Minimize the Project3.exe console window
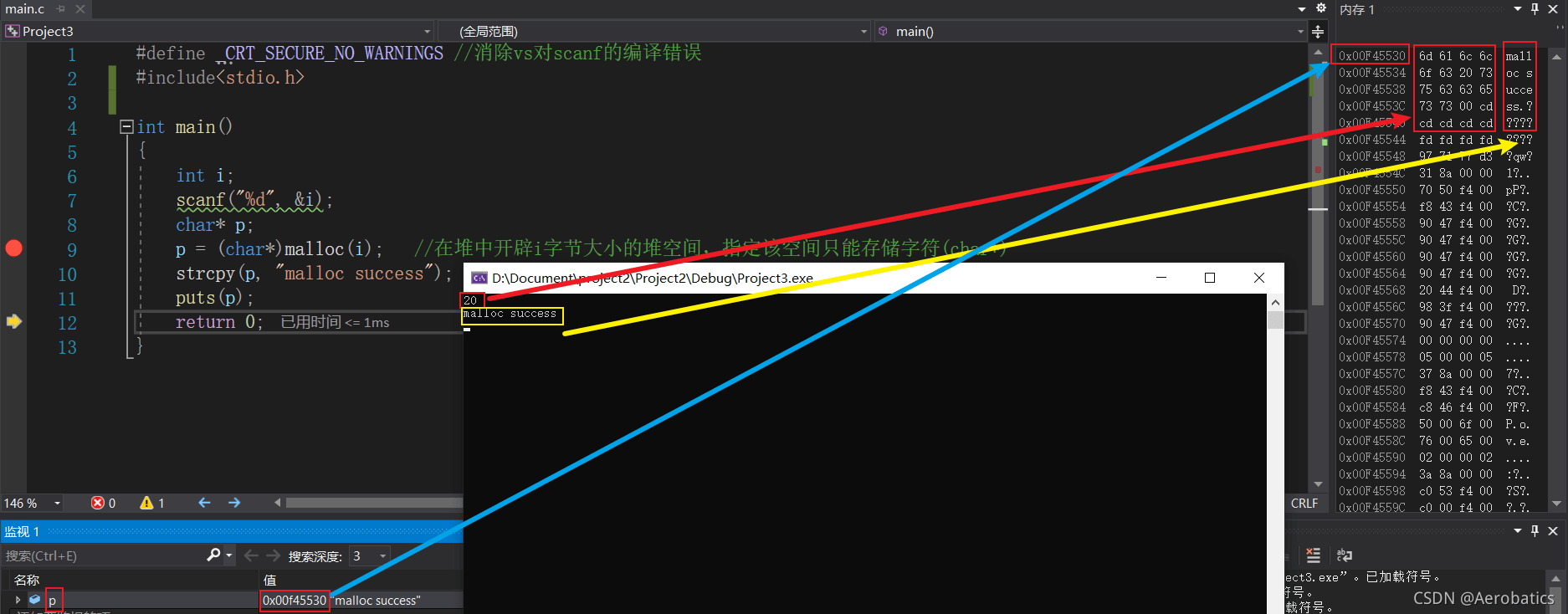 coord(1161,278)
